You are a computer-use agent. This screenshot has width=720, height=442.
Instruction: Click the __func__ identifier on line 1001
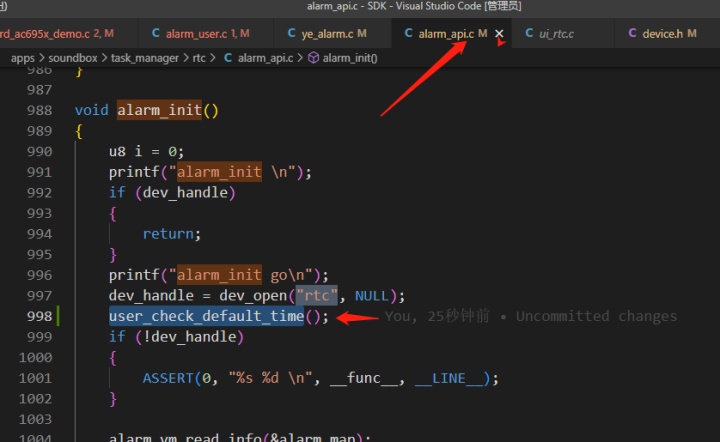coord(364,378)
